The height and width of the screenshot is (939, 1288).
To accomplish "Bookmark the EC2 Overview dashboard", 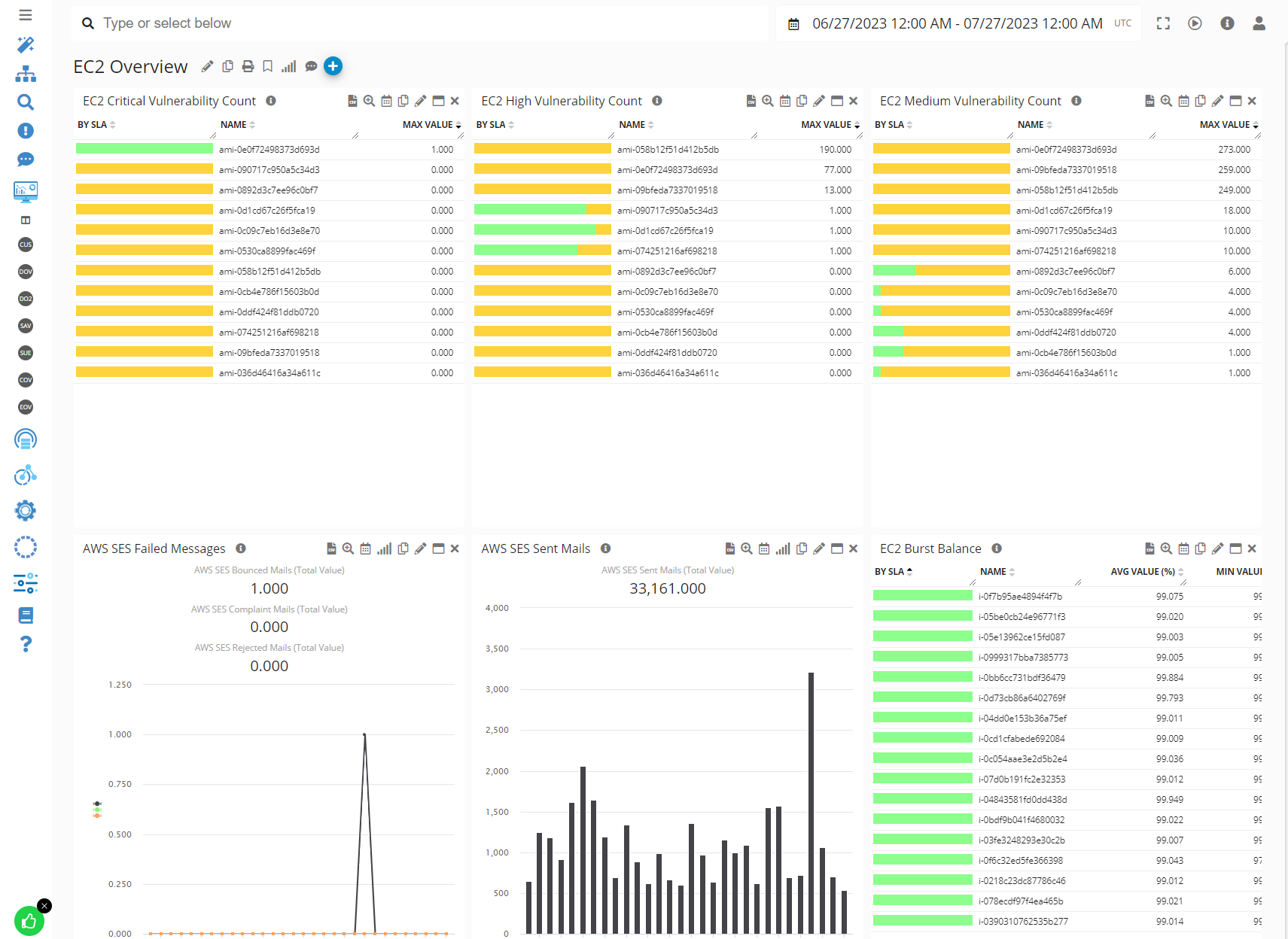I will pos(267,67).
